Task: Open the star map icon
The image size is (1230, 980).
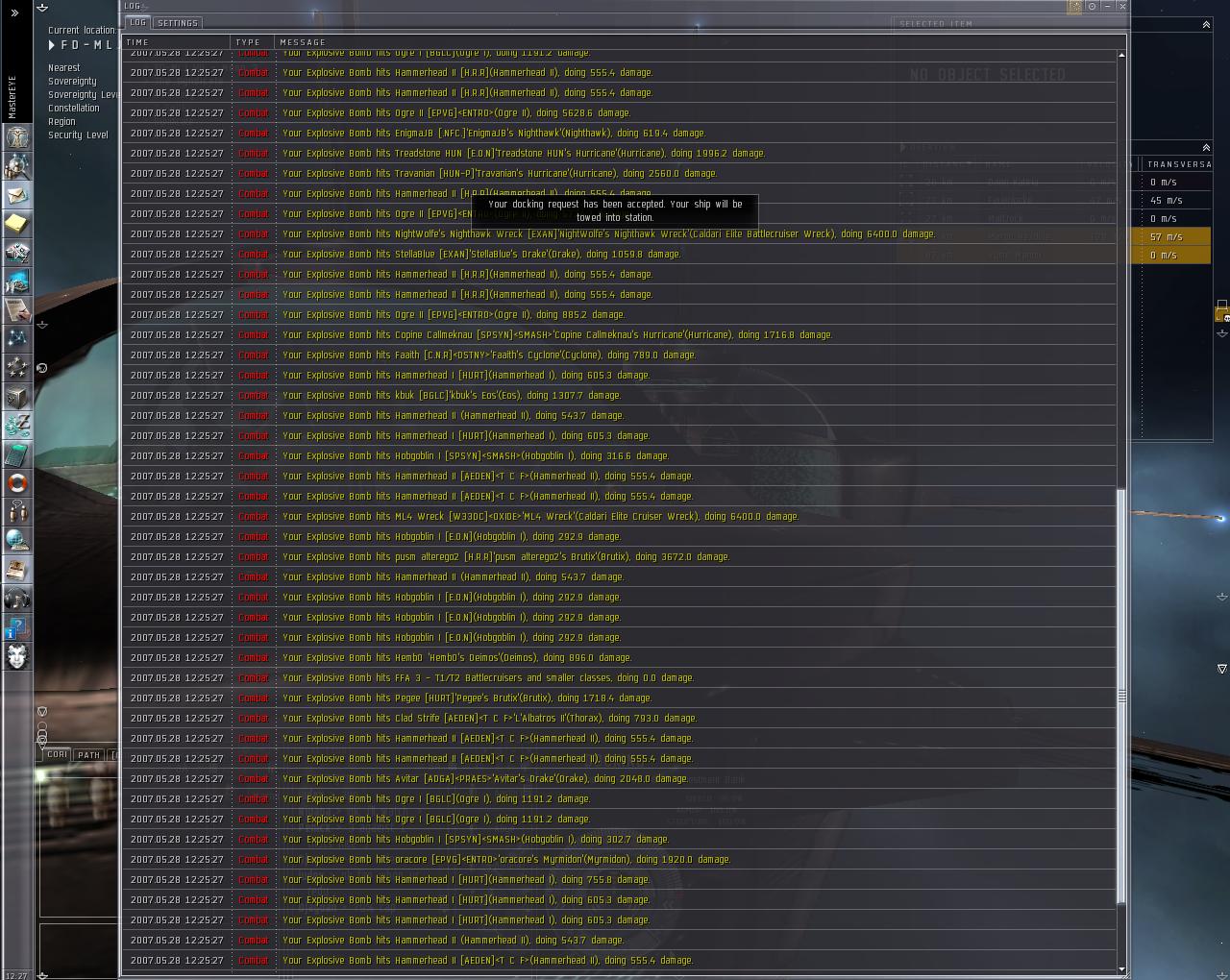Action: [17, 339]
